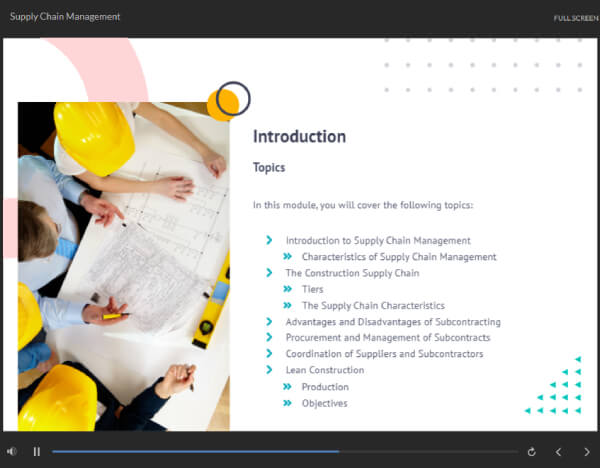The width and height of the screenshot is (600, 468).
Task: Select The Supply Chain Characteristics subtopic
Action: pos(373,306)
